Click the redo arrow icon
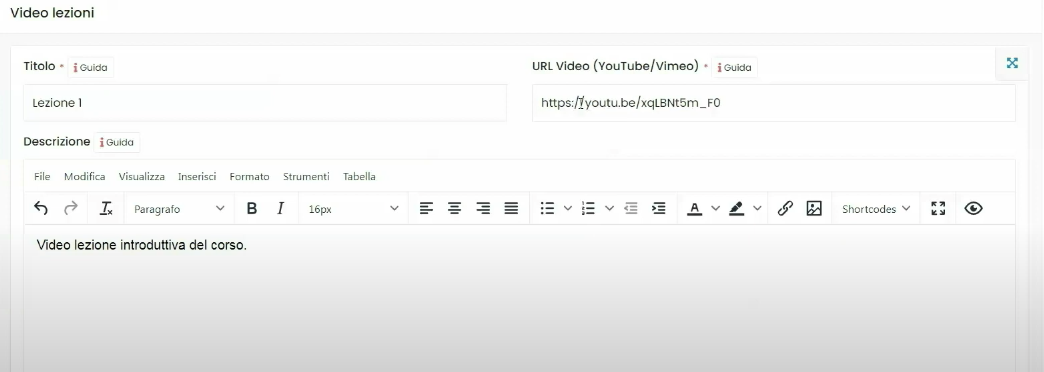This screenshot has height=372, width=1044. 71,209
